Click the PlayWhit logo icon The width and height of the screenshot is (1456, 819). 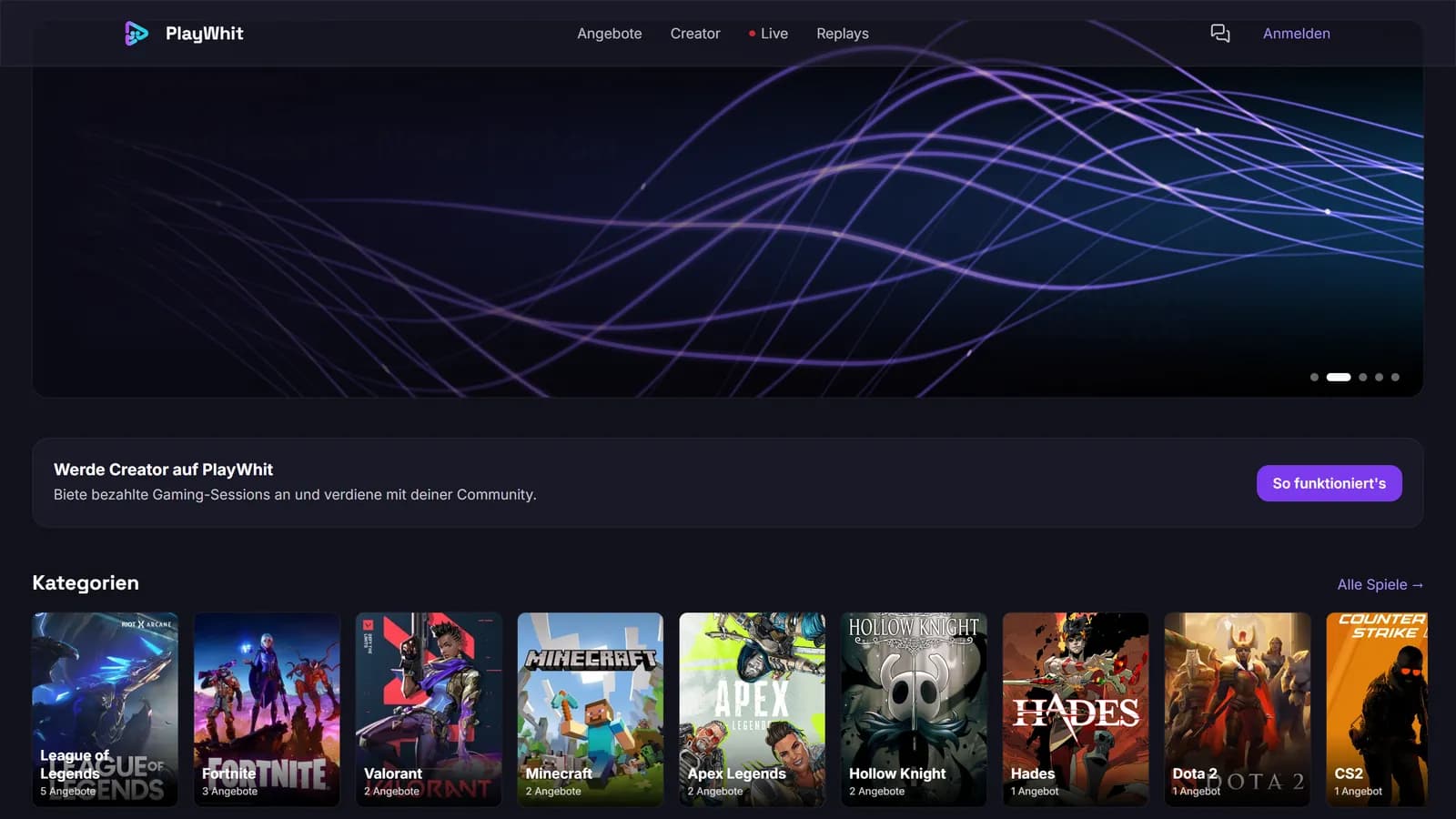(136, 34)
